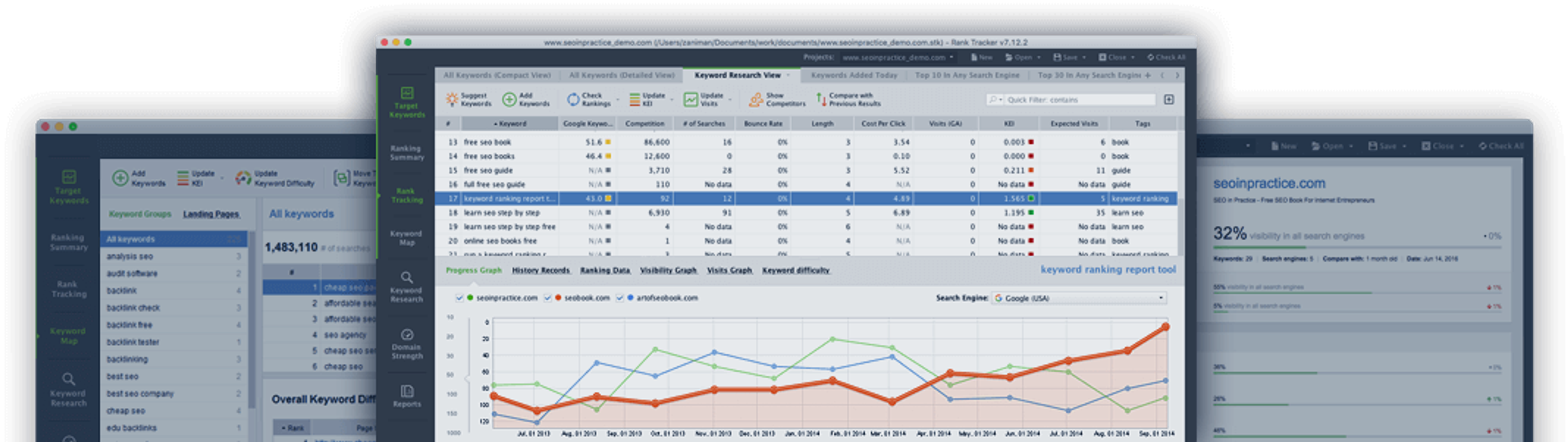Click Open project icon in center window
Viewport: 1568px width, 442px height.
tap(1009, 57)
